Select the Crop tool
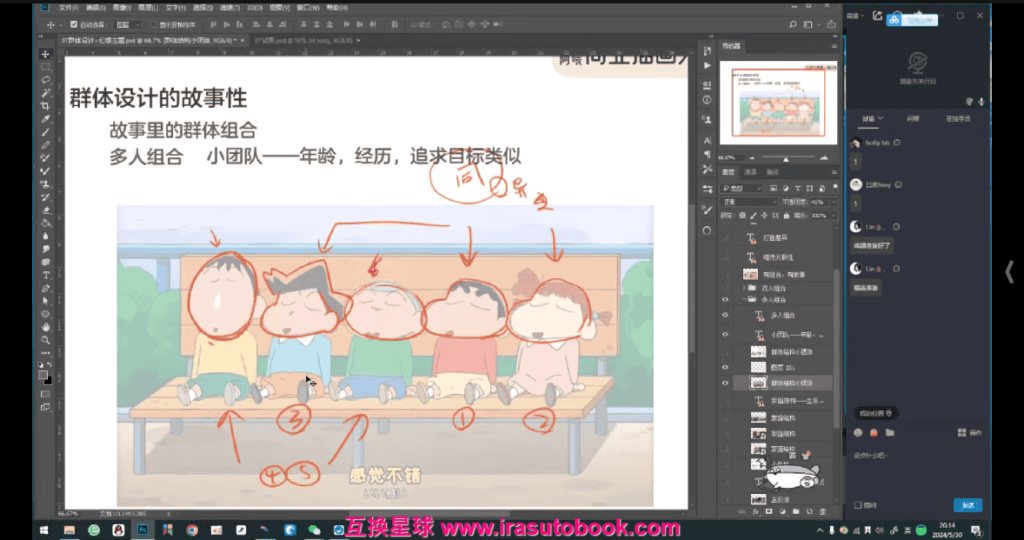Image resolution: width=1024 pixels, height=540 pixels. (x=45, y=106)
